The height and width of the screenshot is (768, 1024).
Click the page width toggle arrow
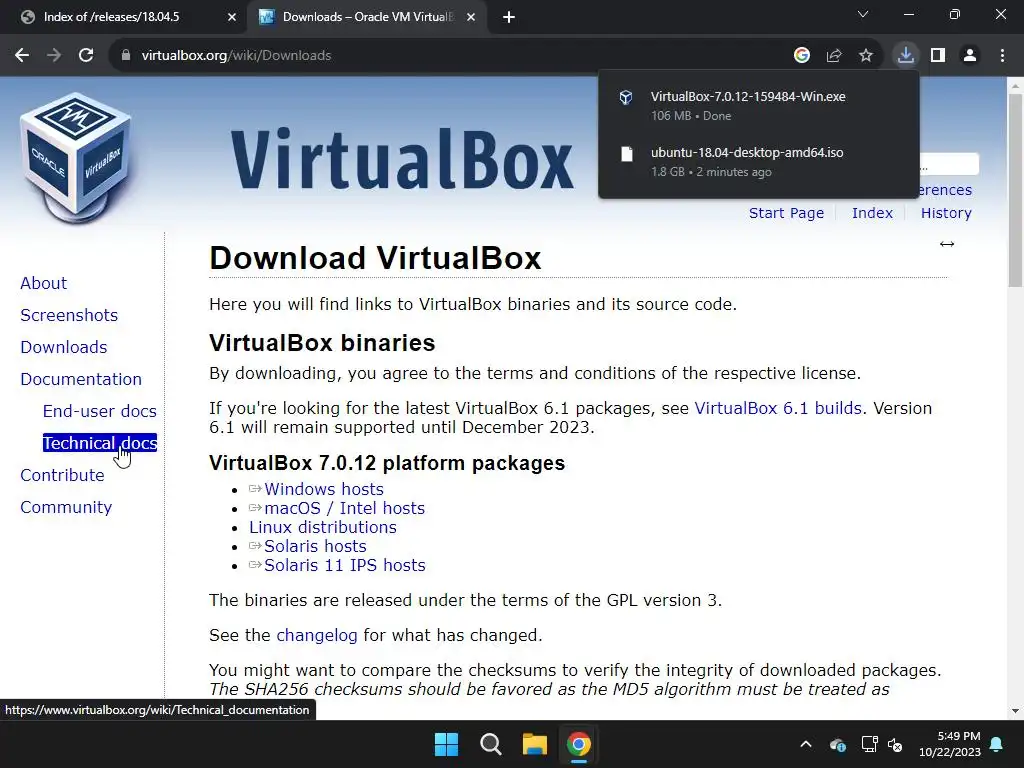click(x=947, y=244)
